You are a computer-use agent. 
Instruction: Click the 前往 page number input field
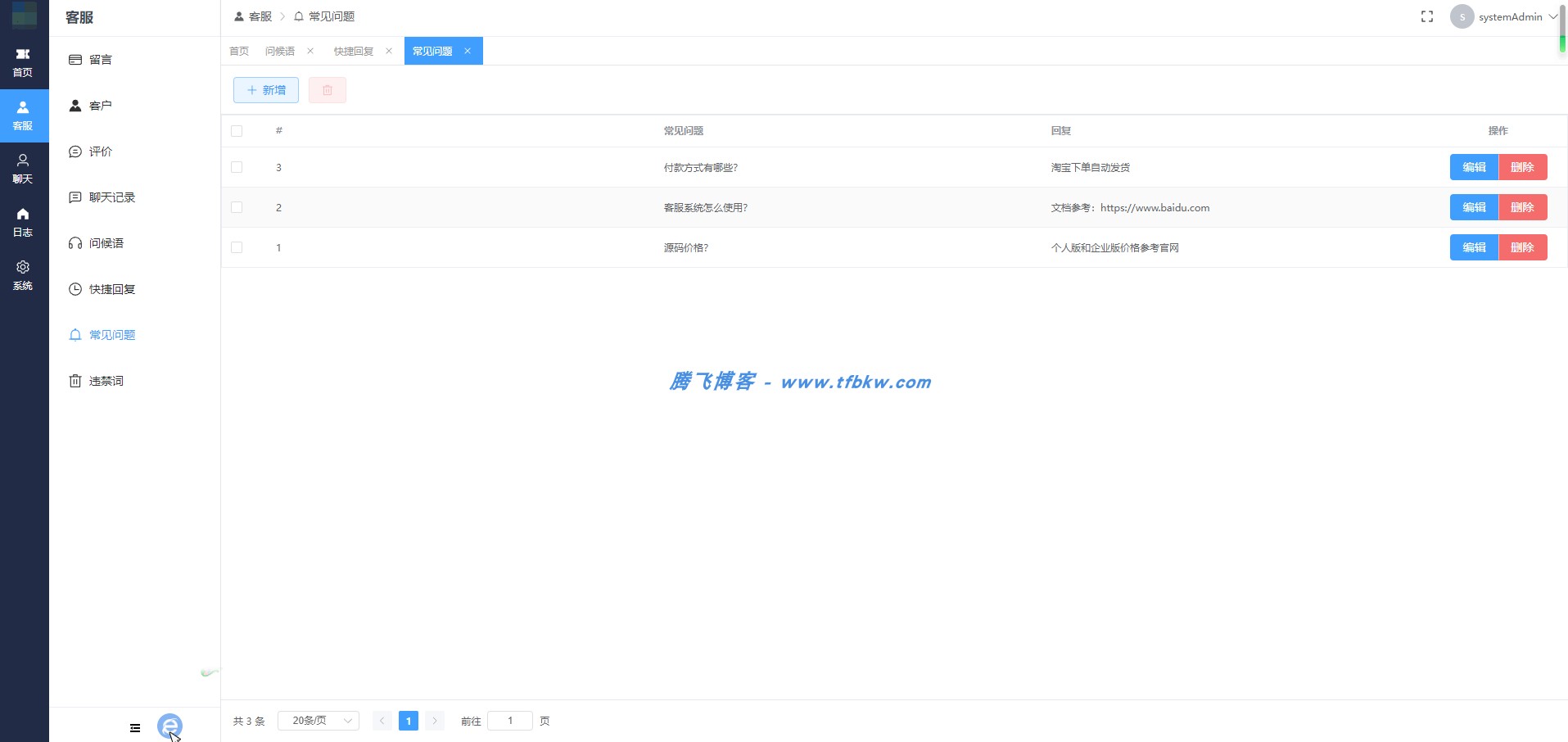pos(510,721)
